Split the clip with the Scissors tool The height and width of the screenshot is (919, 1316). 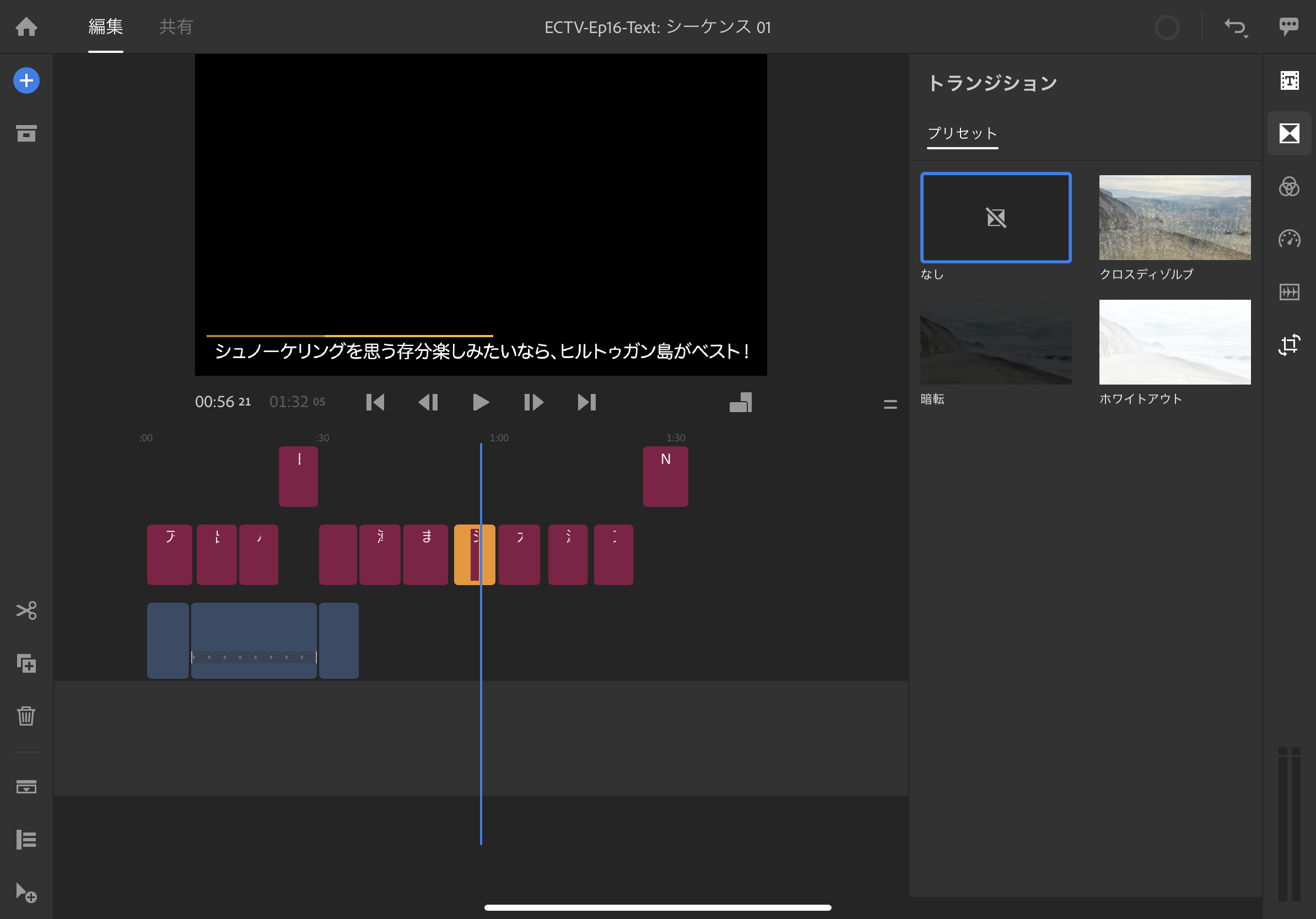click(x=26, y=611)
